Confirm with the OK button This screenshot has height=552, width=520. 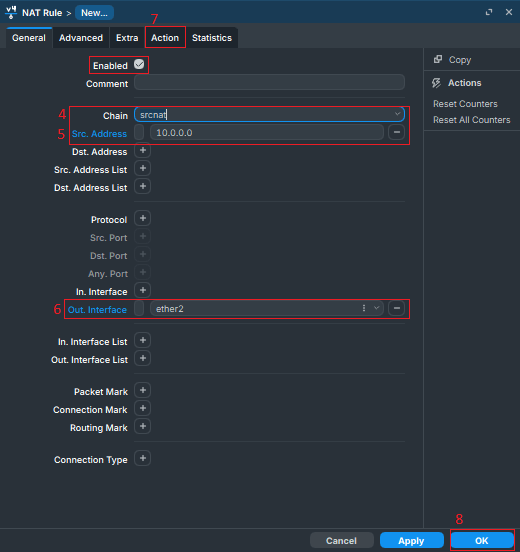[482, 540]
